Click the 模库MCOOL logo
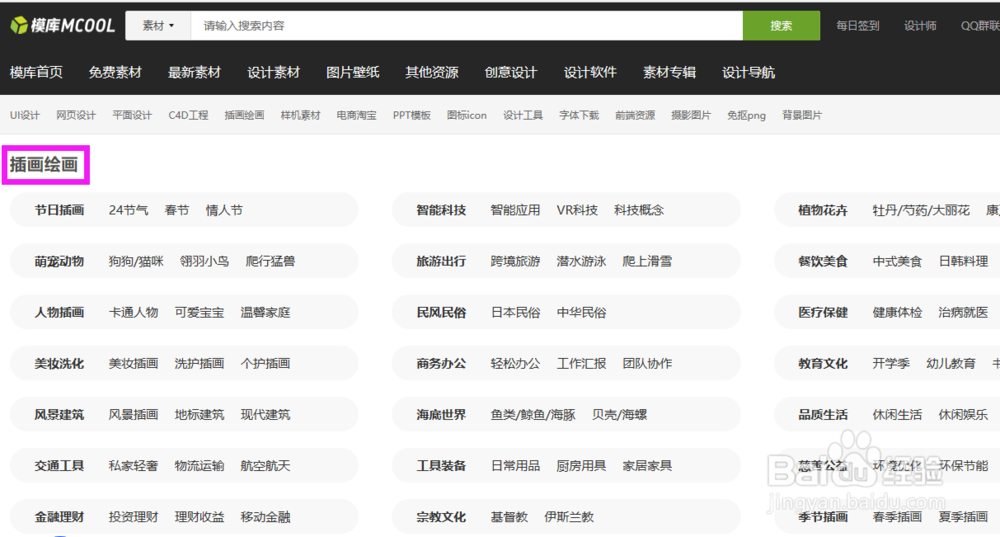 (62, 26)
